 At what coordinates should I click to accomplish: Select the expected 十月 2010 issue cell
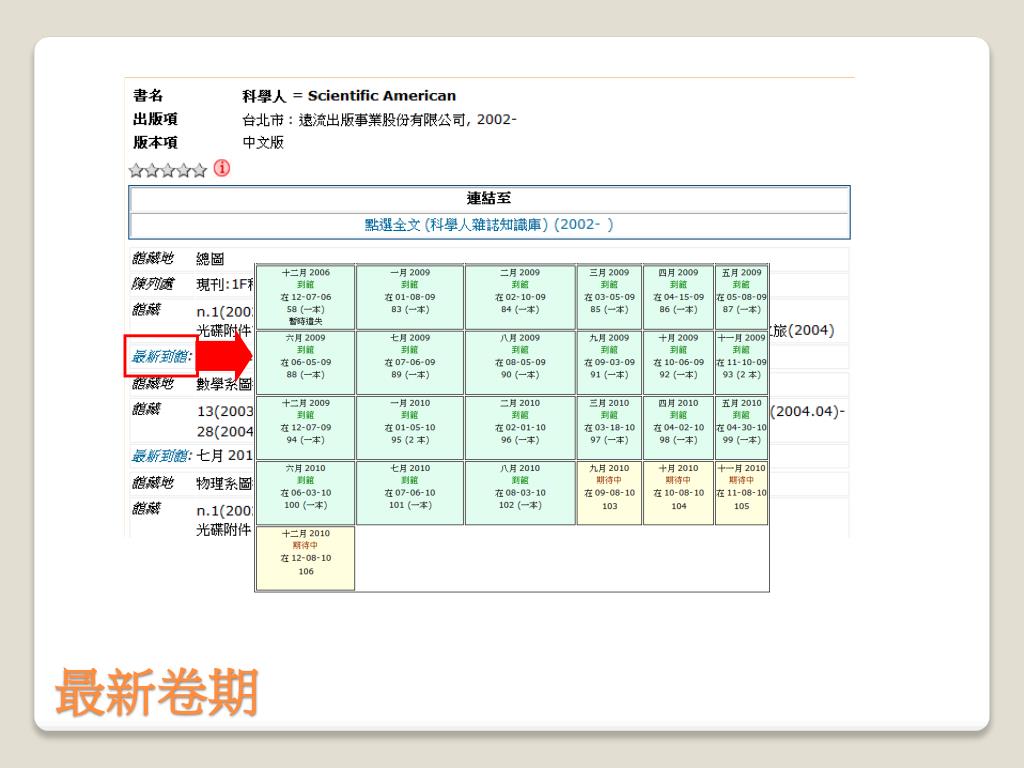click(x=678, y=492)
